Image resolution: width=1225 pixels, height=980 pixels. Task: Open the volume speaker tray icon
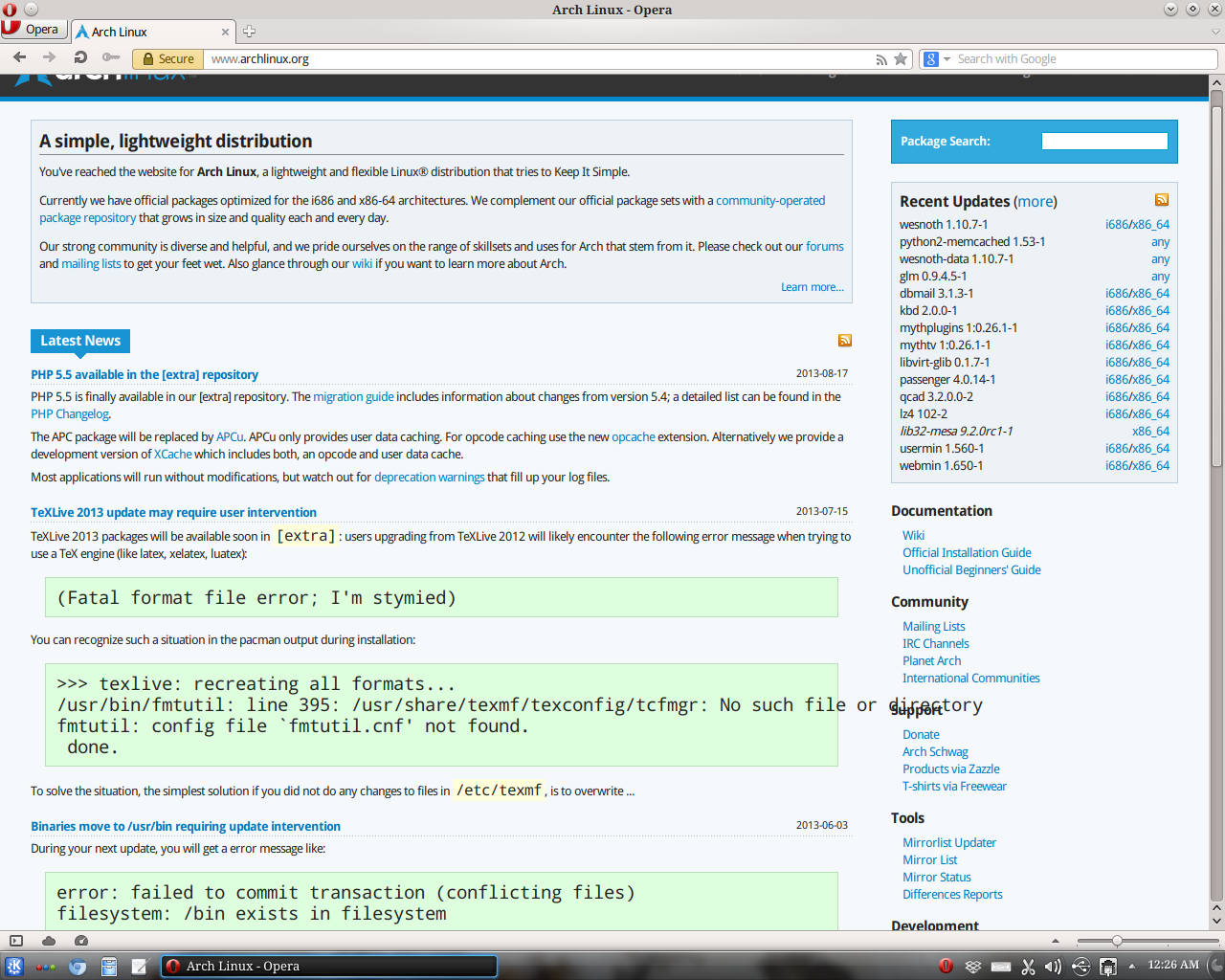(1054, 967)
